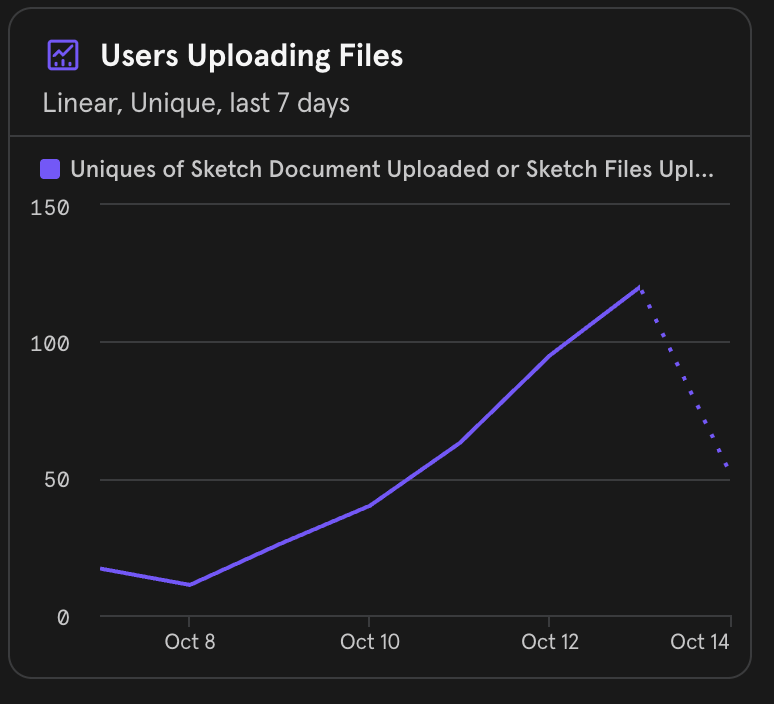774x704 pixels.
Task: Click the Oct 12 x-axis label
Action: point(551,642)
